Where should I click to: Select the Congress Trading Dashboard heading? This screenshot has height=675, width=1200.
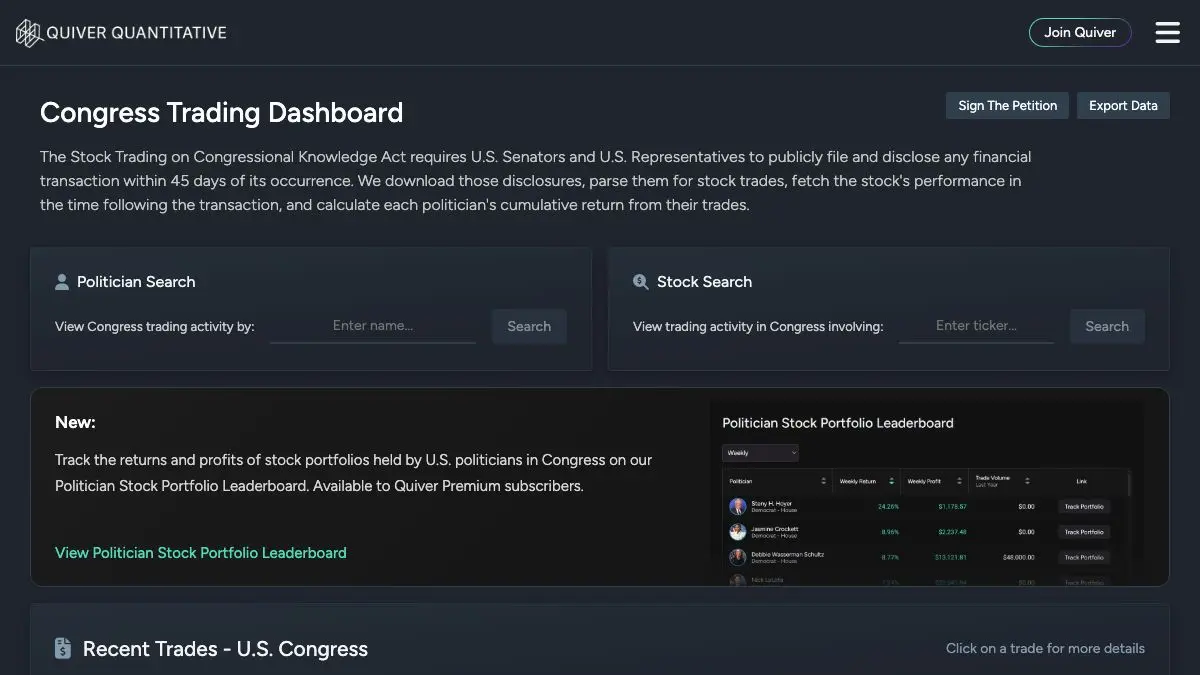click(x=221, y=112)
